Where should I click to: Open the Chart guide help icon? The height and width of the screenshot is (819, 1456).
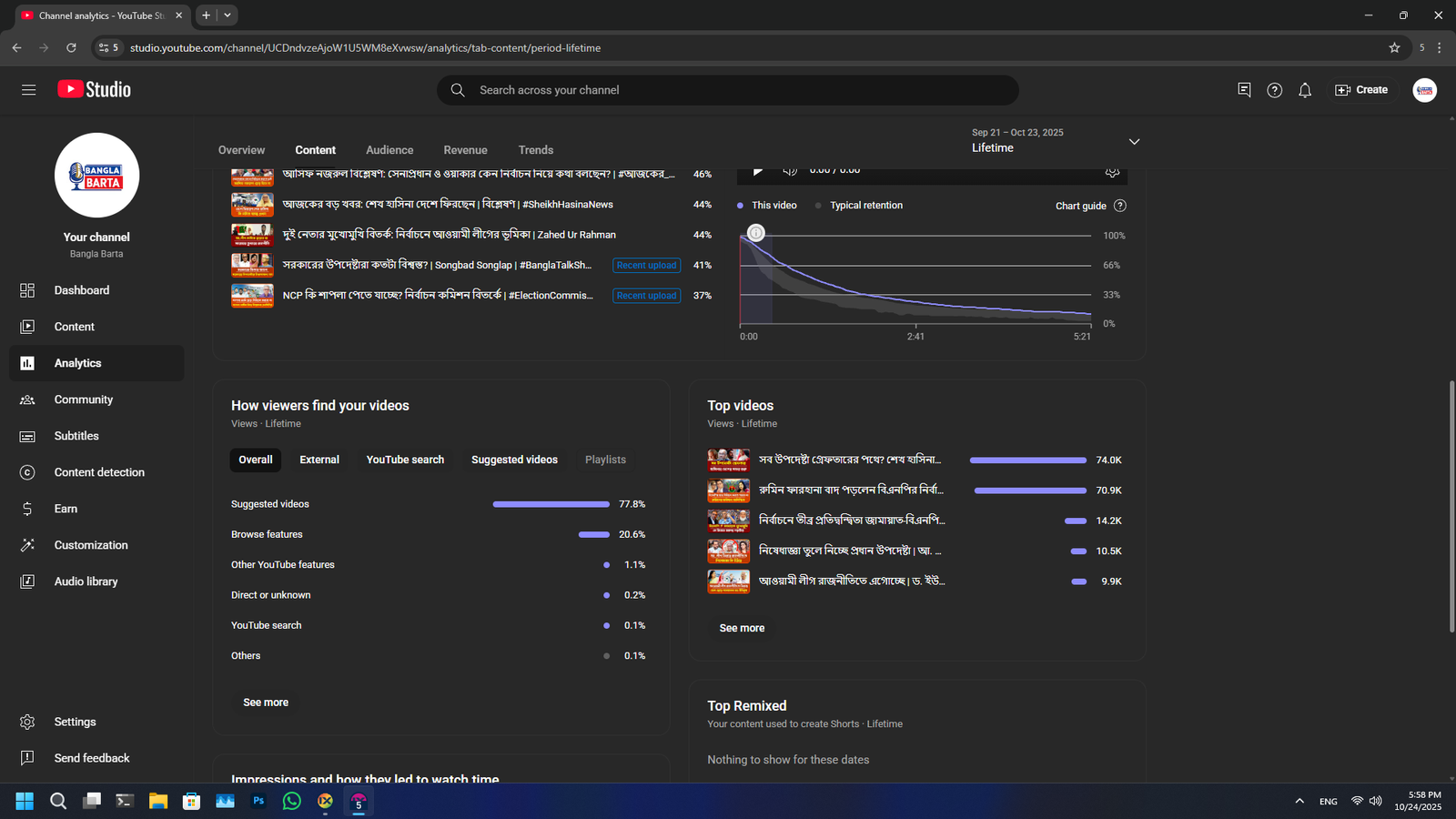click(x=1120, y=206)
